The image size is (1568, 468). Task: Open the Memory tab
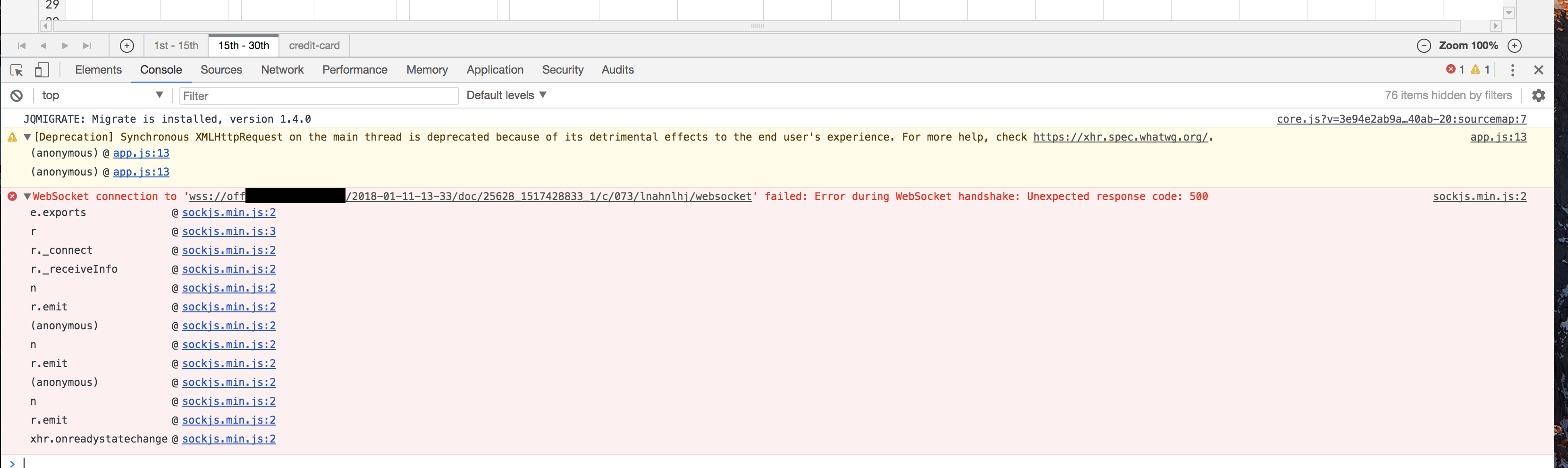[427, 70]
